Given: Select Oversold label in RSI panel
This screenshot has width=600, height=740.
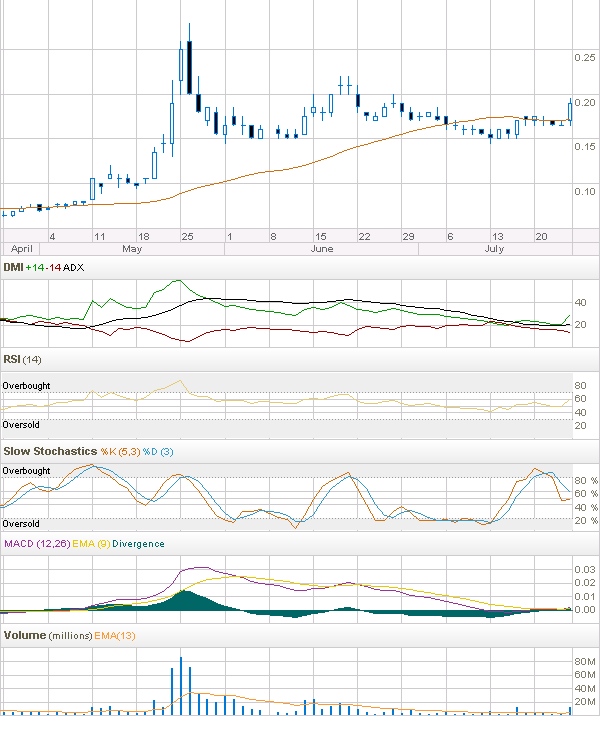Looking at the screenshot, I should point(21,425).
